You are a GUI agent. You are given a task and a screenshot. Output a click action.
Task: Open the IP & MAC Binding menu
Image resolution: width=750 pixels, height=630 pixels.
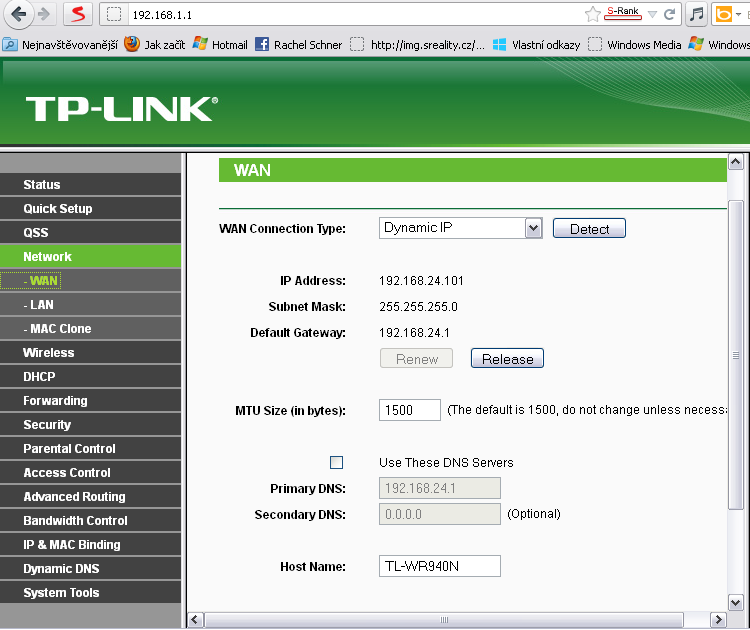coord(90,544)
